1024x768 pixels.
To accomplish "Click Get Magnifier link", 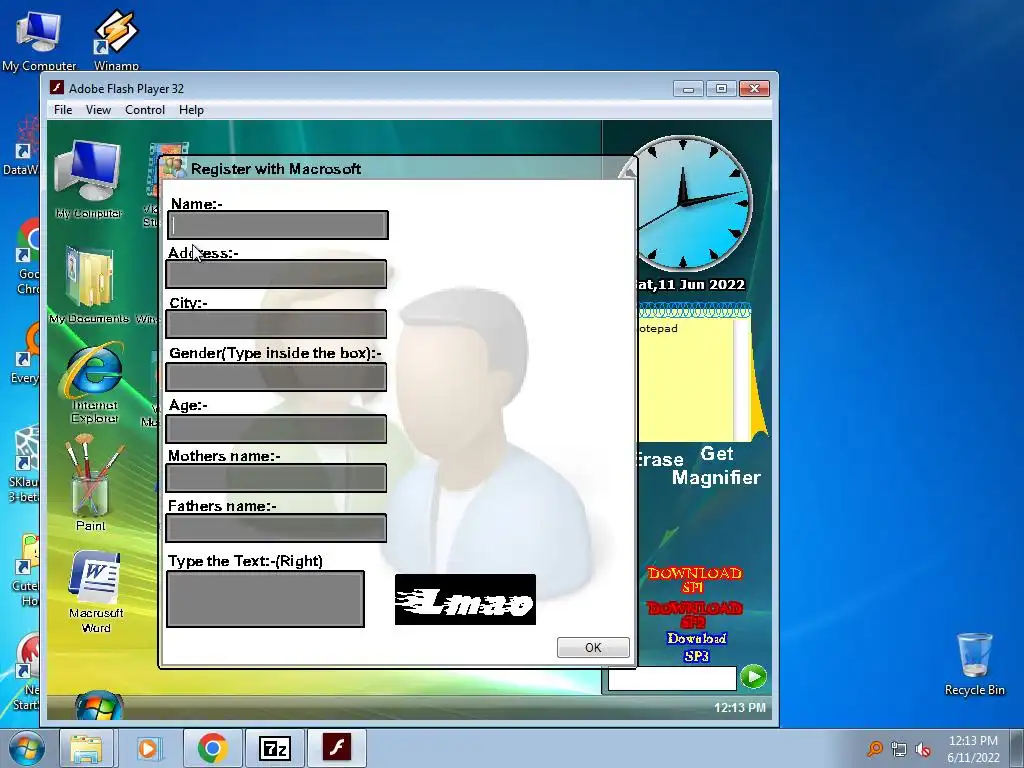I will tap(716, 466).
